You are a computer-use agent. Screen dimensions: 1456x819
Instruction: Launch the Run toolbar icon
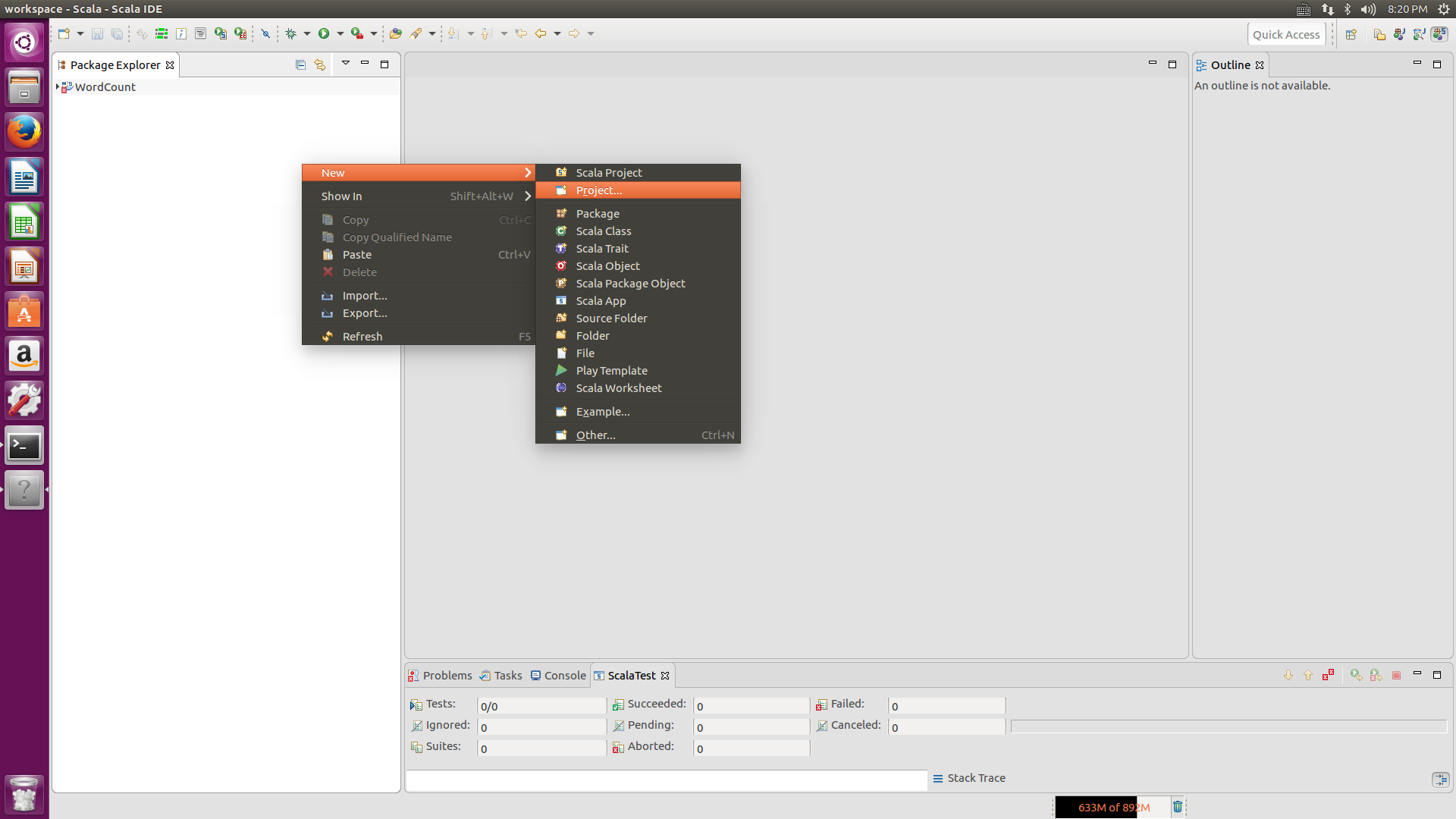pyautogui.click(x=325, y=33)
